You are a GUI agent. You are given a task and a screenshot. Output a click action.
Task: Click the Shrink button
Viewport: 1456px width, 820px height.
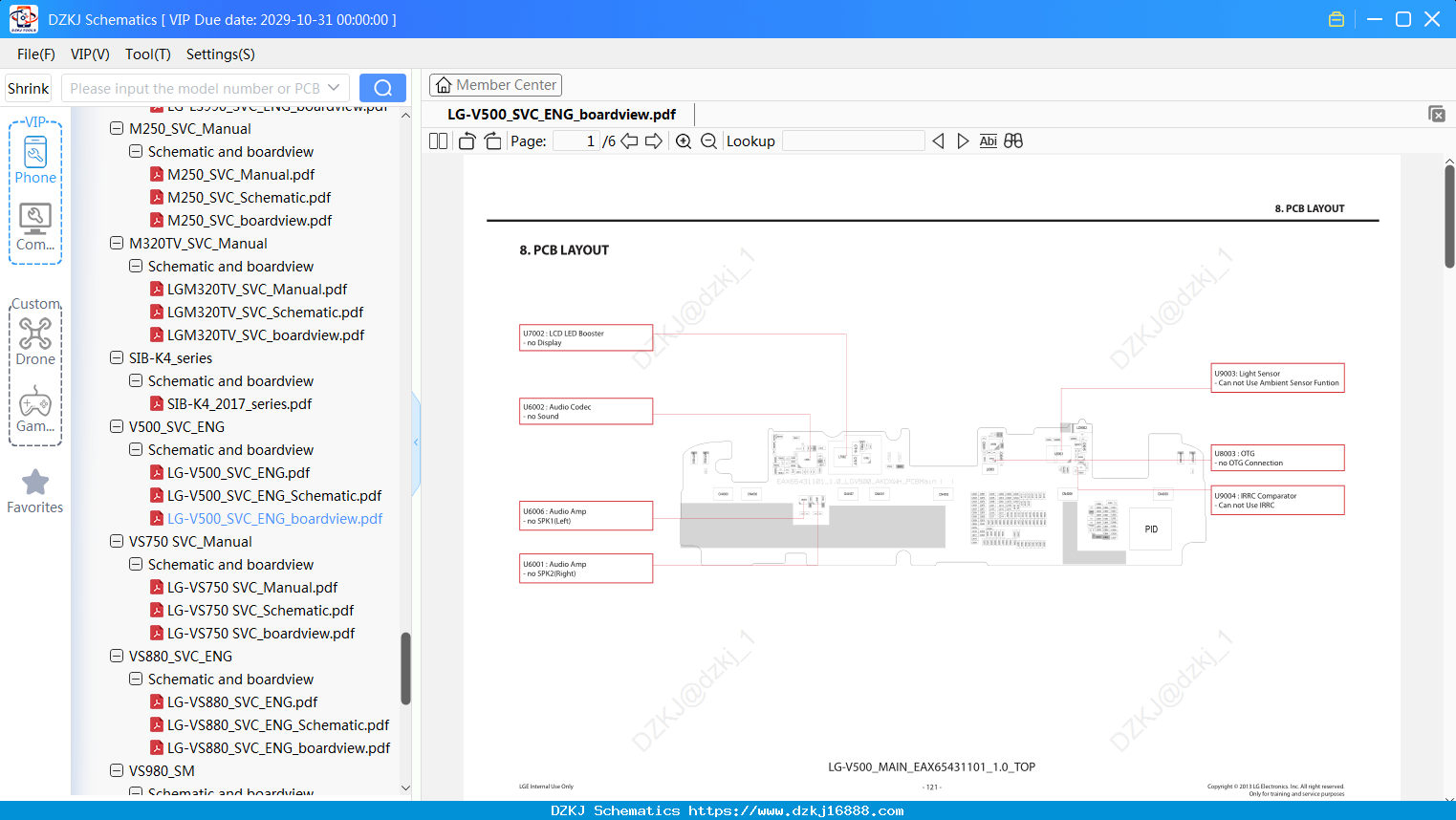[28, 88]
